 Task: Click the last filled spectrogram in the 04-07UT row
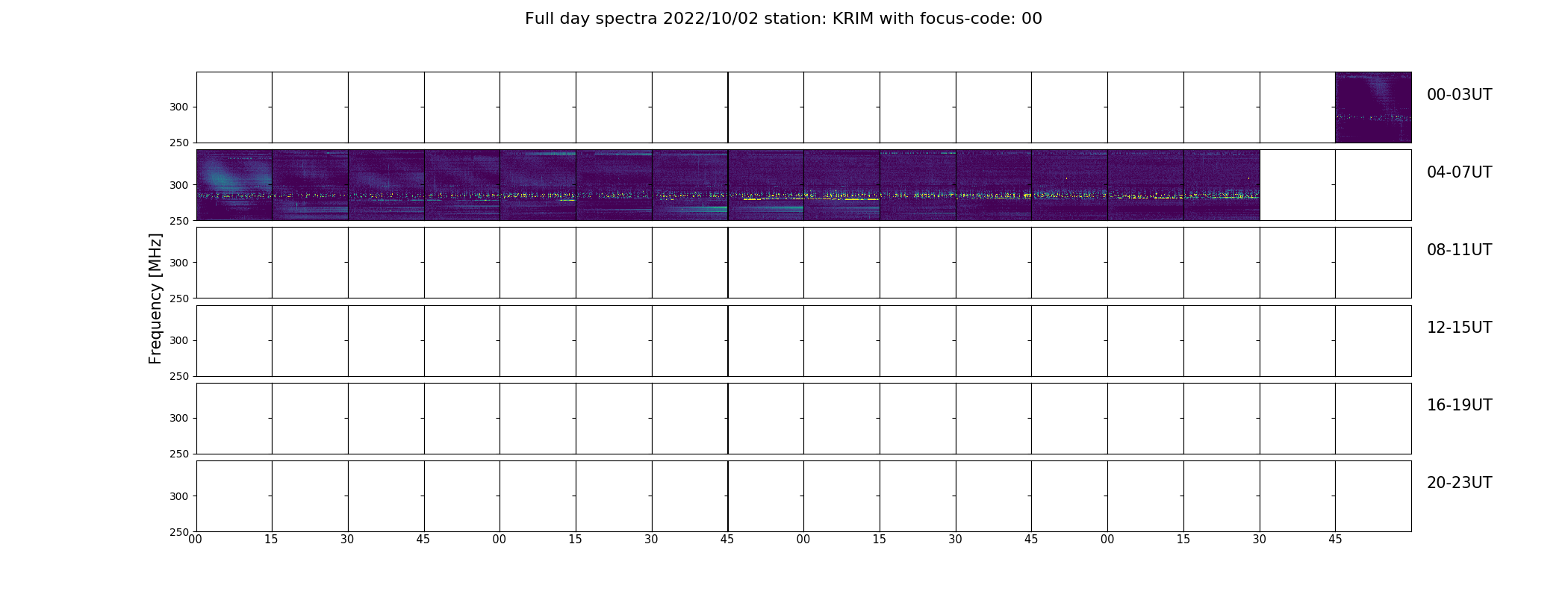click(x=1222, y=185)
